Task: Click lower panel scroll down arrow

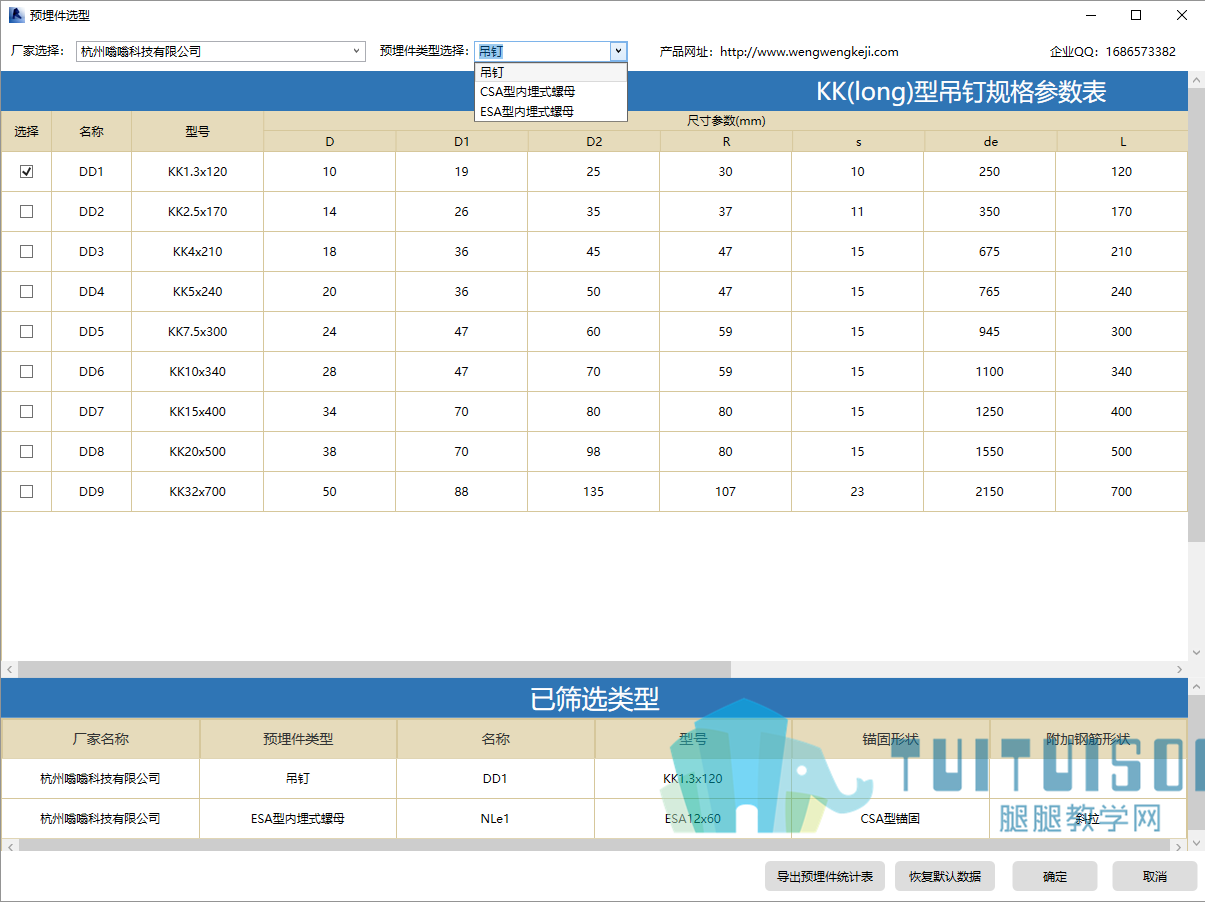Action: point(1196,845)
